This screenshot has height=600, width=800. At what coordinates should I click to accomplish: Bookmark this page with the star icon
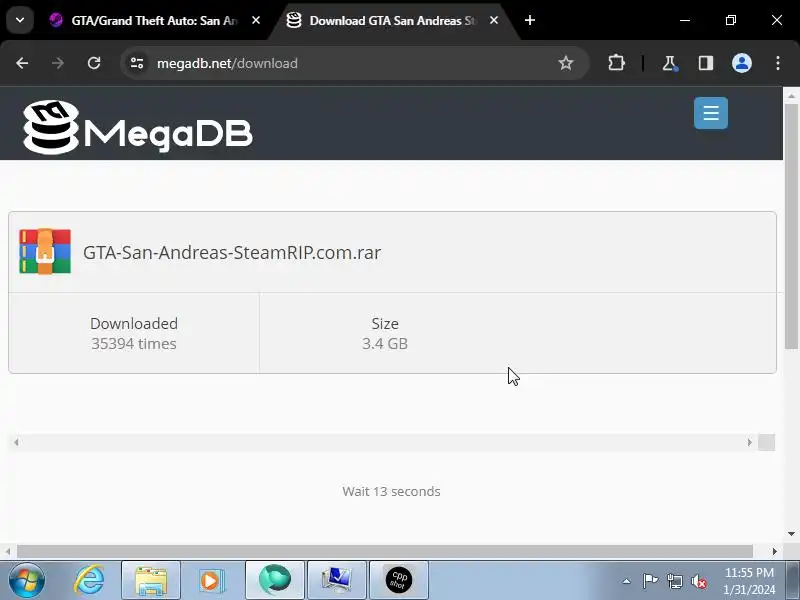565,63
